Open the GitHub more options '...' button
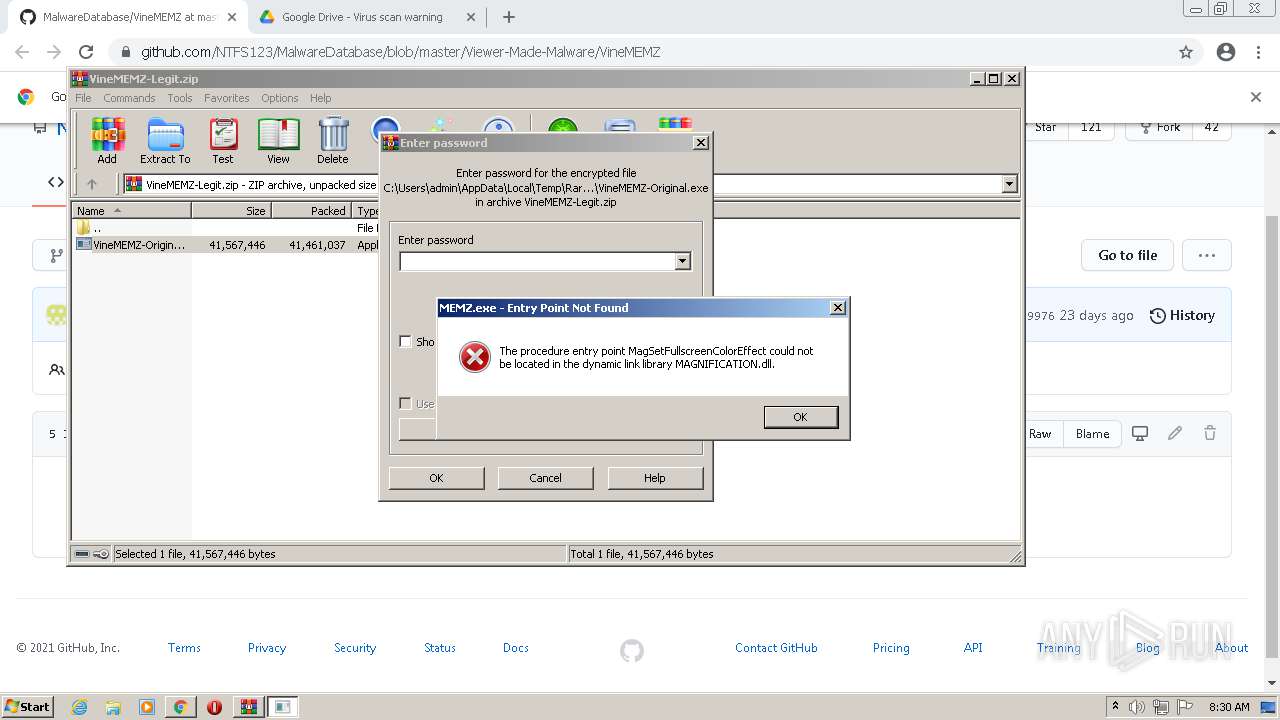The height and width of the screenshot is (720, 1280). [1207, 255]
